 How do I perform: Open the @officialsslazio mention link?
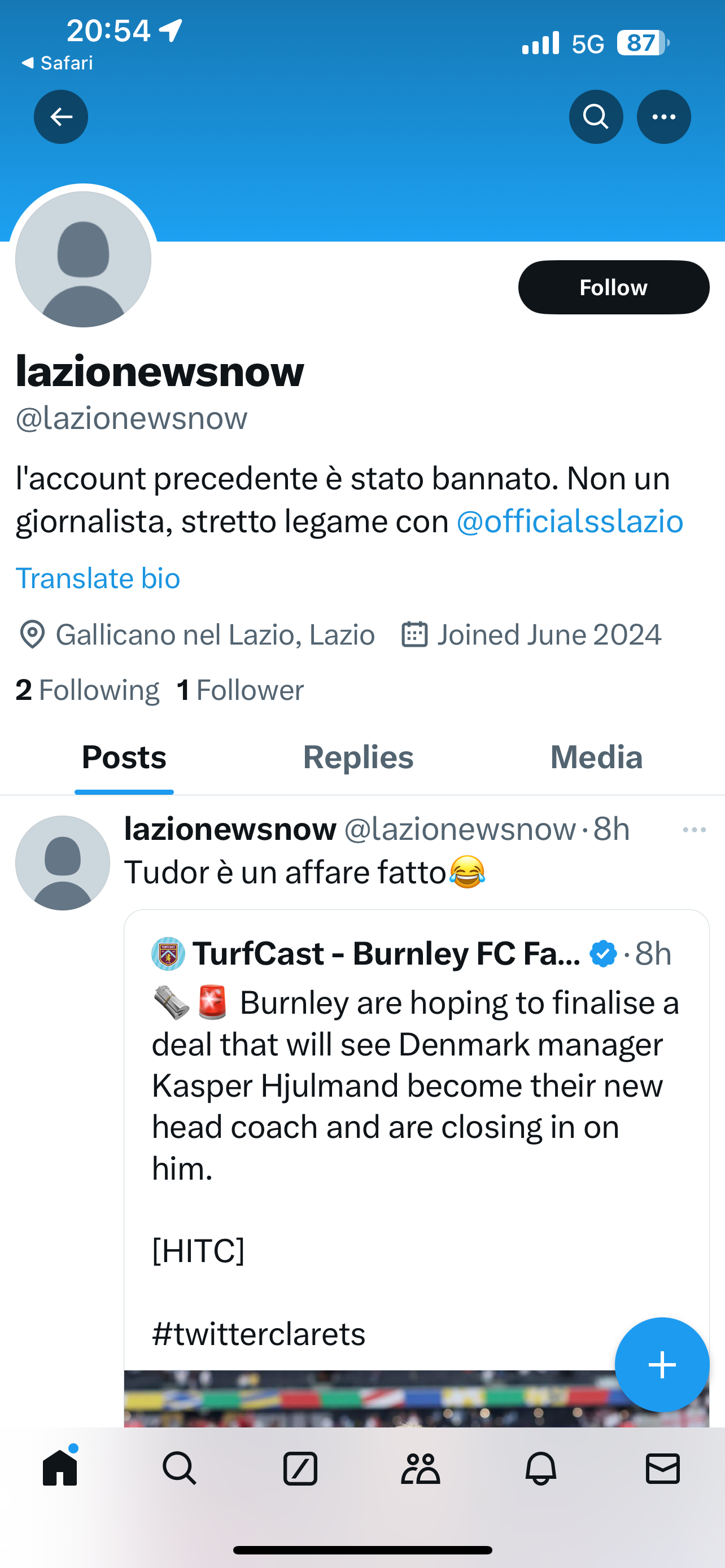point(569,522)
